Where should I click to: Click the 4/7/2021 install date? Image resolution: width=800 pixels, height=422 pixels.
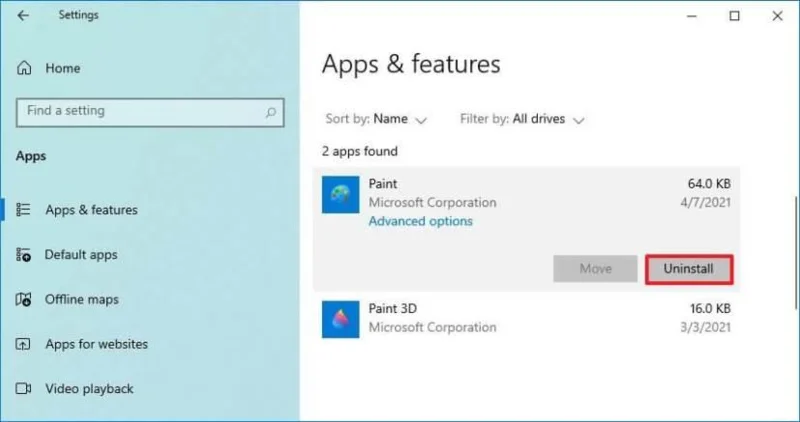[x=706, y=203]
